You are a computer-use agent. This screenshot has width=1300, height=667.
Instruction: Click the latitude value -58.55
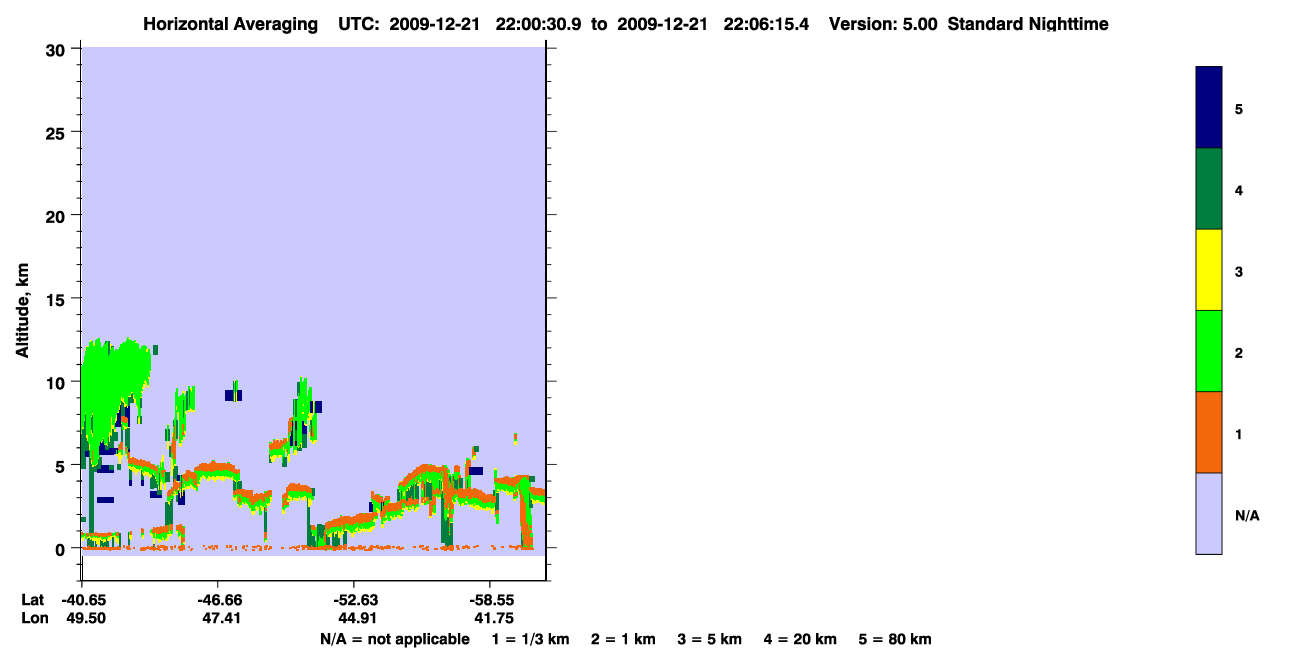tap(490, 600)
